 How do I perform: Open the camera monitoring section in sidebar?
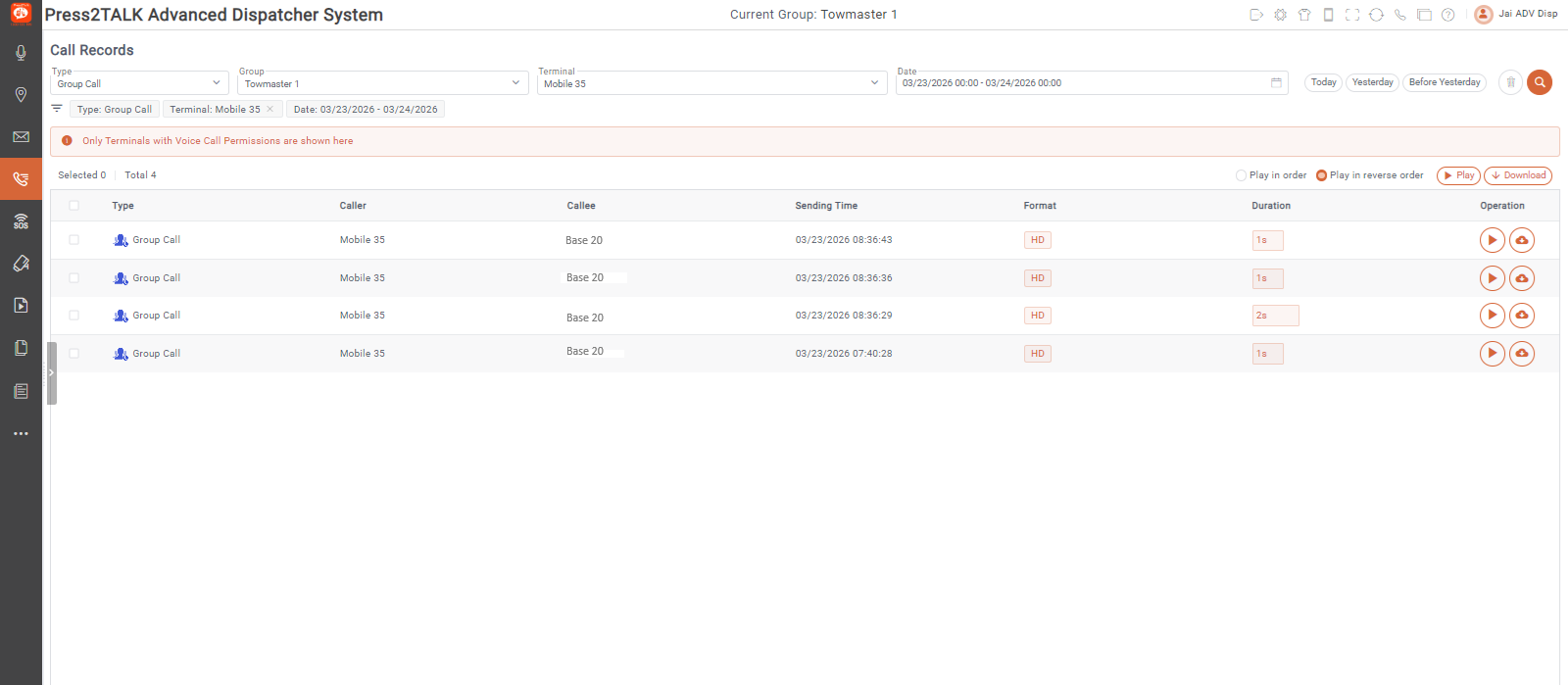tap(21, 264)
